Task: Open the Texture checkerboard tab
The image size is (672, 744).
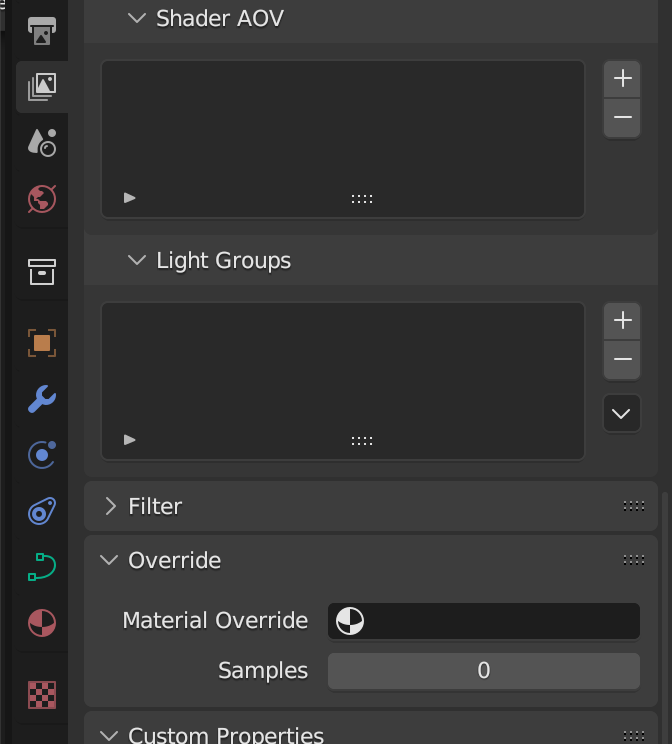Action: [42, 695]
